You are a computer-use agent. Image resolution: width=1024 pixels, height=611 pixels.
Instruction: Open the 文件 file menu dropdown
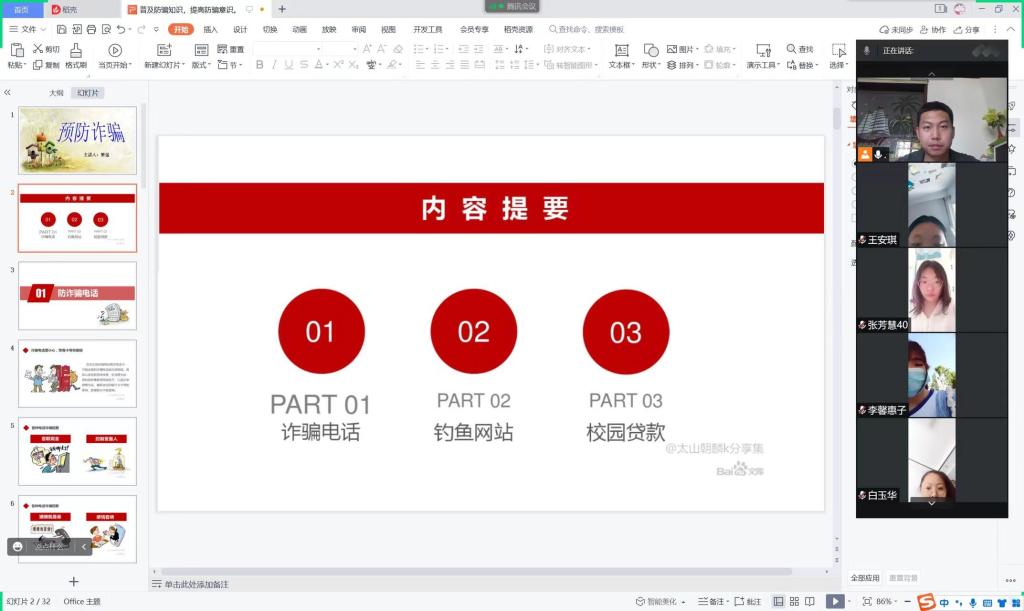point(27,29)
